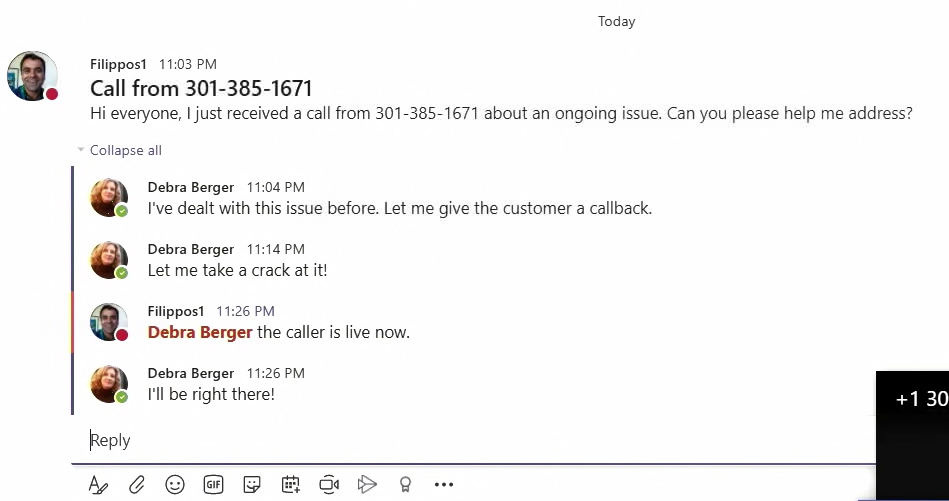The image size is (949, 501).
Task: Open the Format text options icon
Action: coord(98,485)
